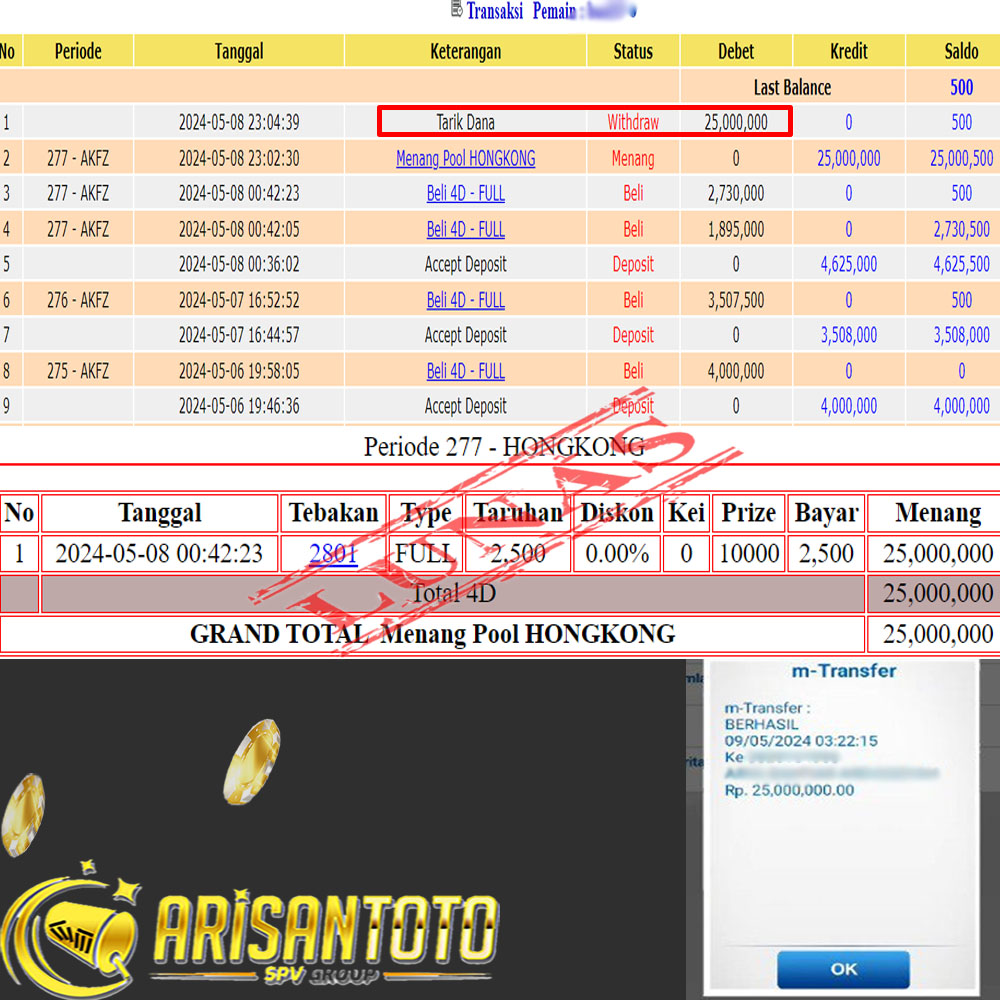Image resolution: width=1000 pixels, height=1000 pixels.
Task: Click the Tarik Dana description cell
Action: pos(466,122)
